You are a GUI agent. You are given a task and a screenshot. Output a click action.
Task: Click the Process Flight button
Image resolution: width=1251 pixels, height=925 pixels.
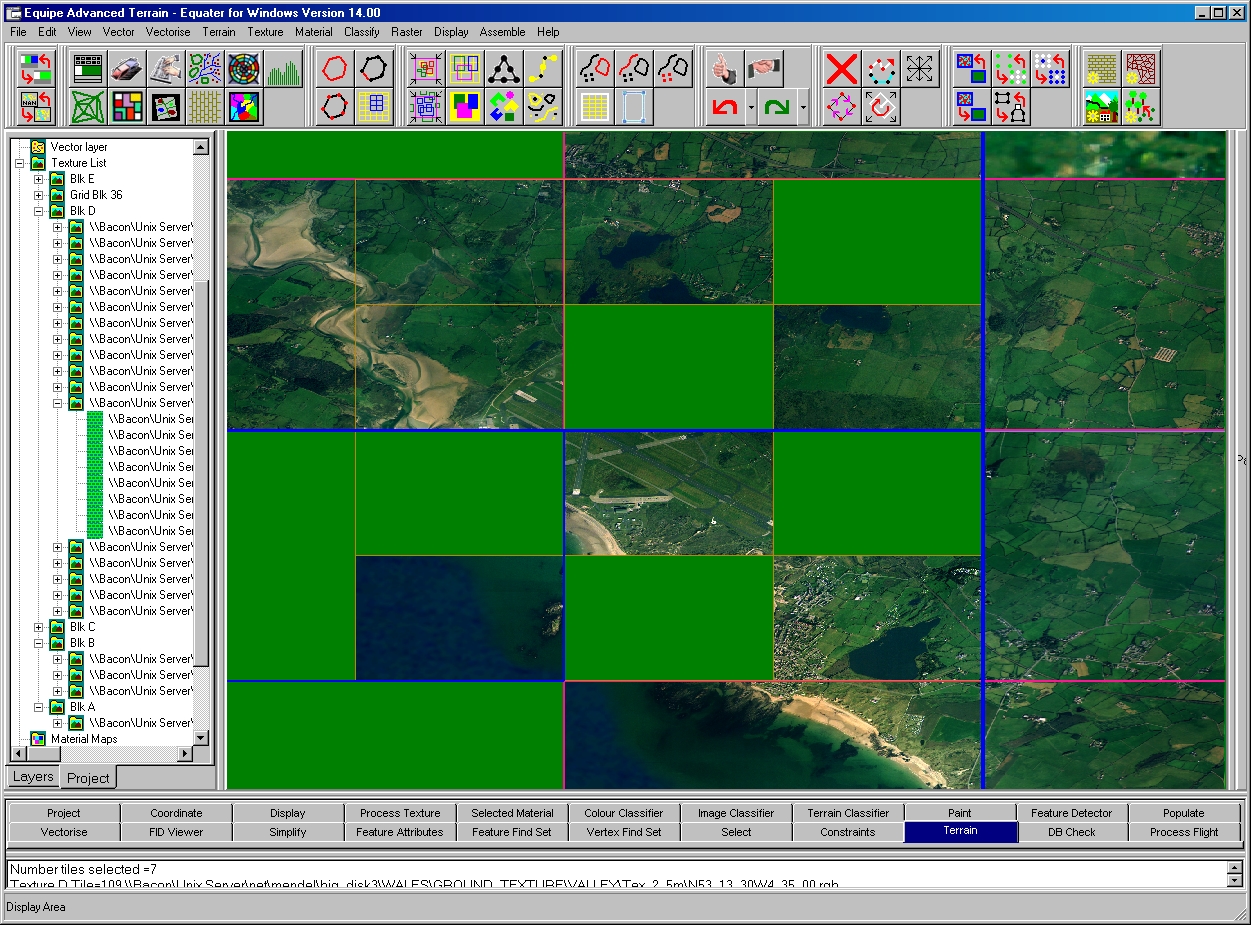click(x=1184, y=832)
